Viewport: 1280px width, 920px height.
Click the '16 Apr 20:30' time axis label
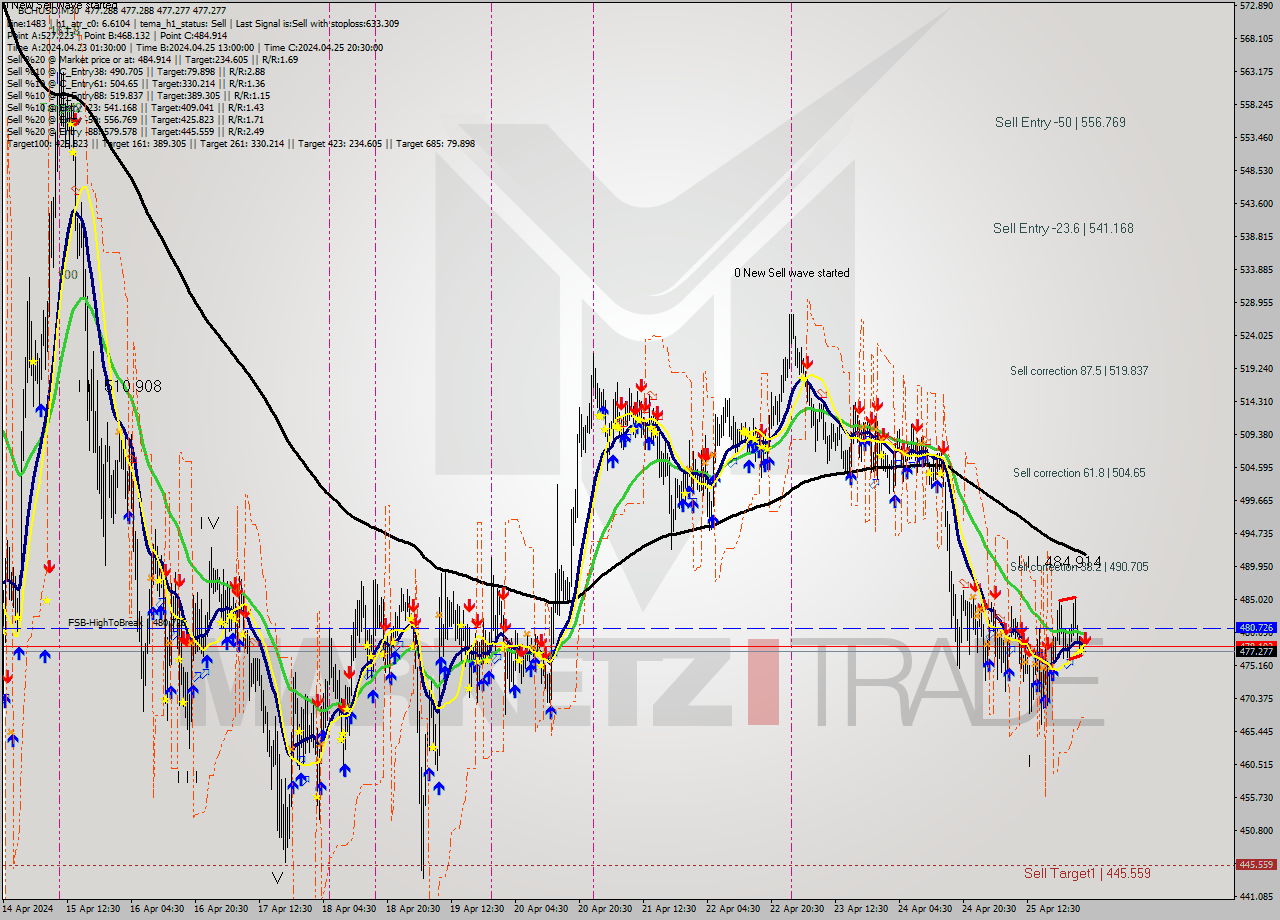click(x=221, y=909)
